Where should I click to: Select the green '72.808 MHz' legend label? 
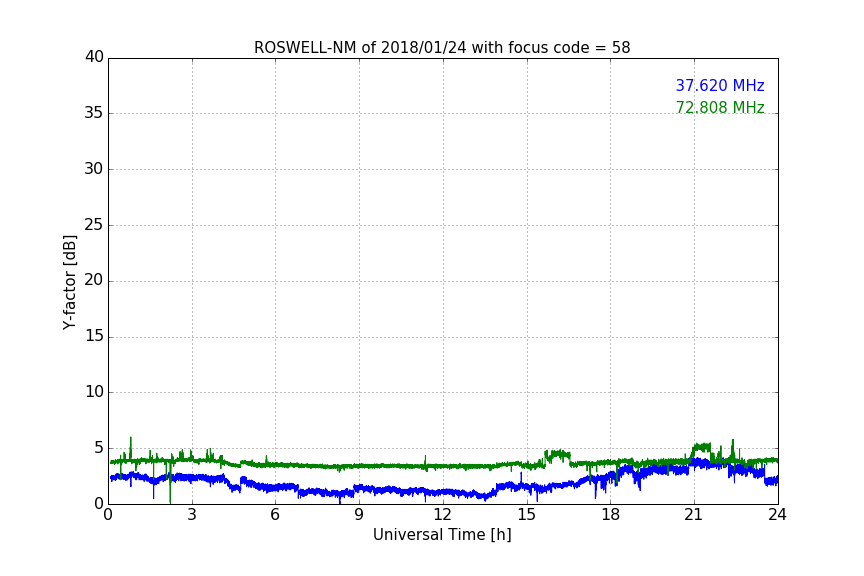coord(720,107)
